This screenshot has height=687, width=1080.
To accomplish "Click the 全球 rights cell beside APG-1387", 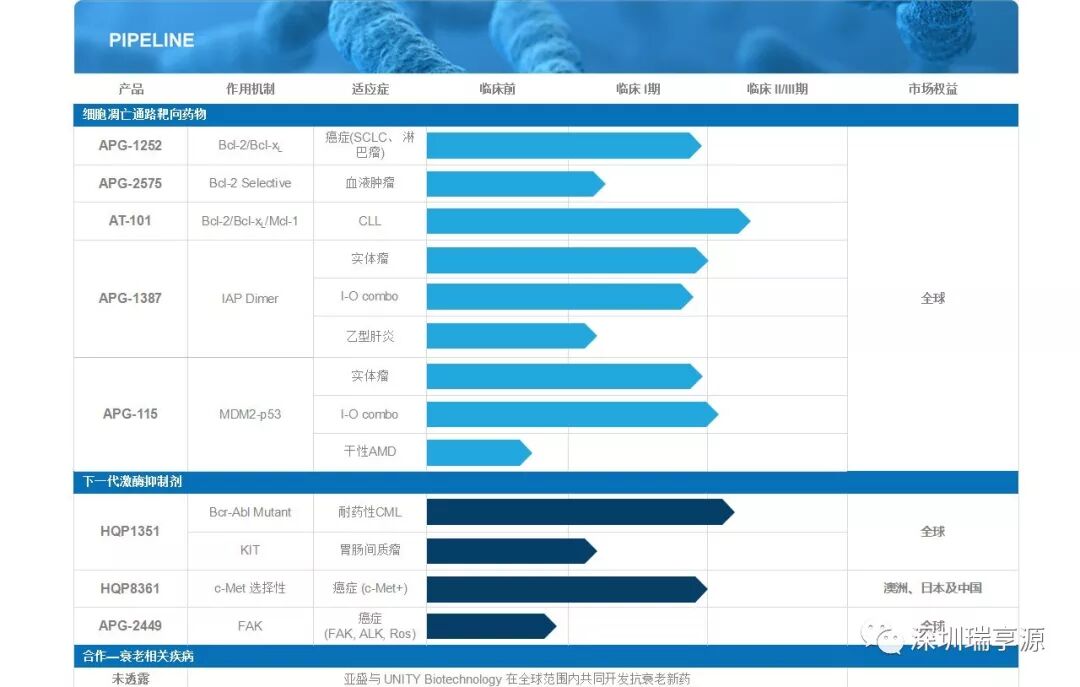I will tap(933, 298).
